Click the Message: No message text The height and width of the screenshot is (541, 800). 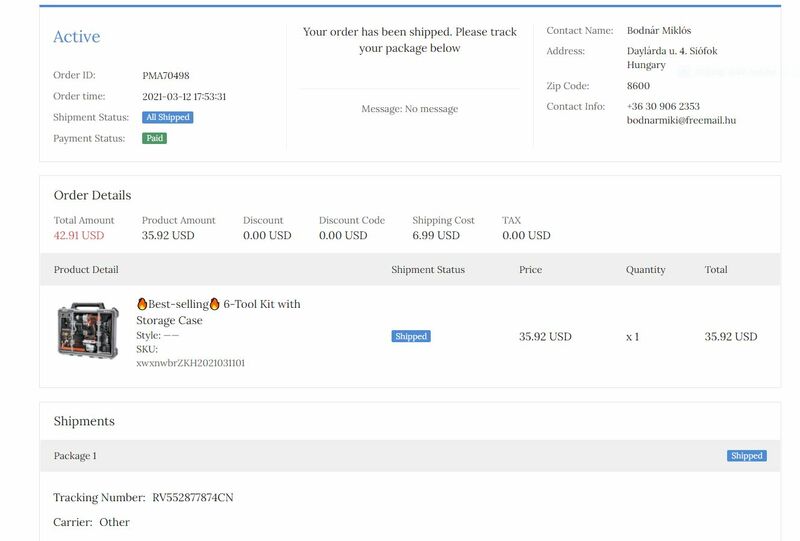click(410, 109)
